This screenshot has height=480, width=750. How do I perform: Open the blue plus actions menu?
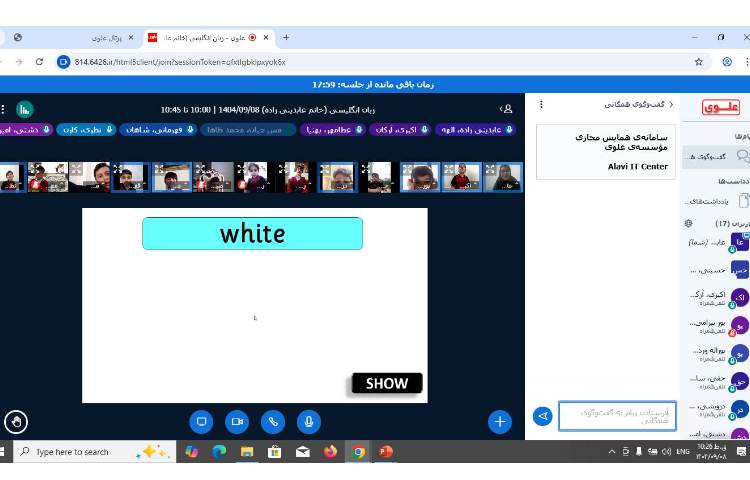500,422
